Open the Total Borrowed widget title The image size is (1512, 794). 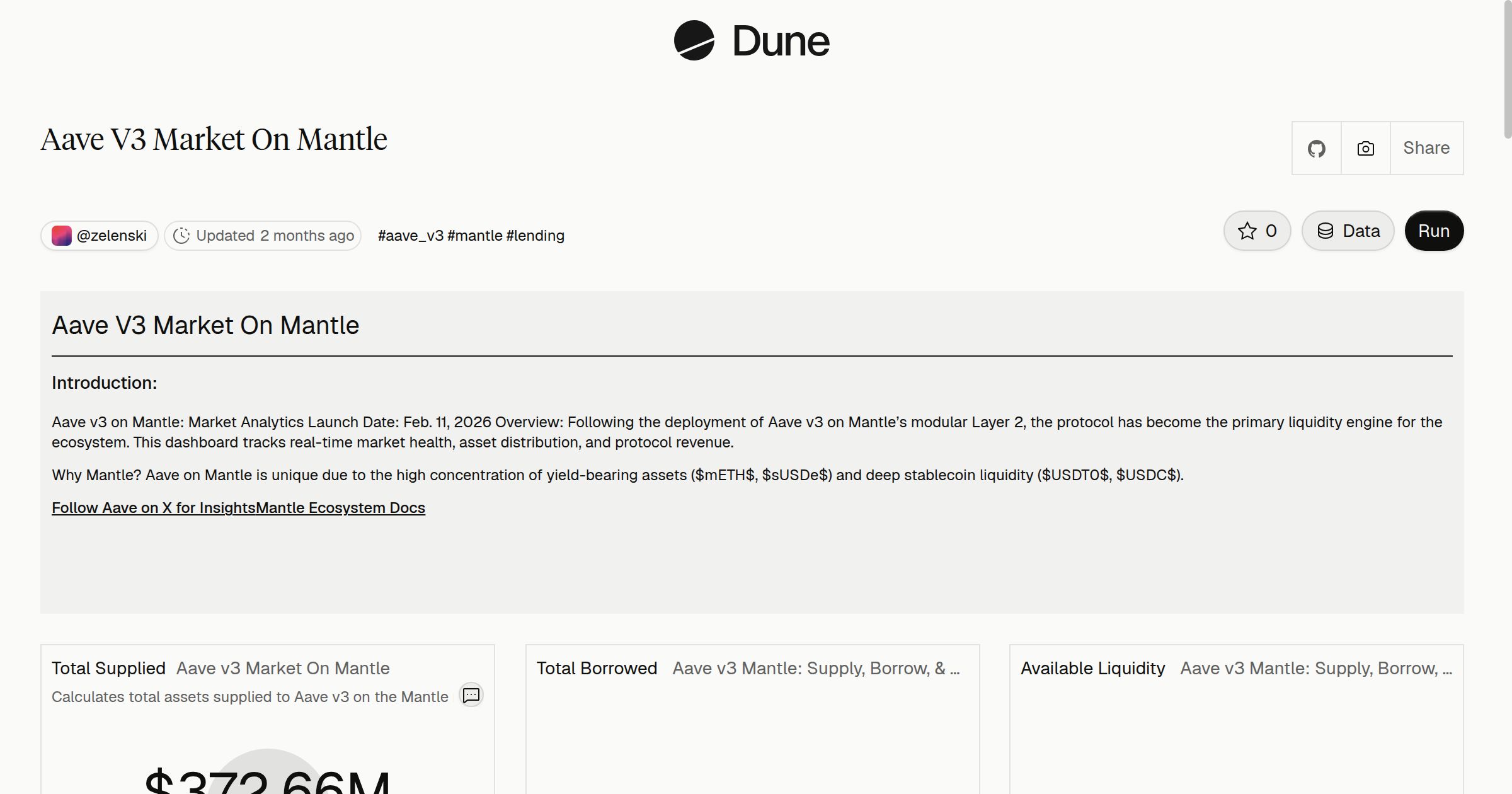(597, 668)
